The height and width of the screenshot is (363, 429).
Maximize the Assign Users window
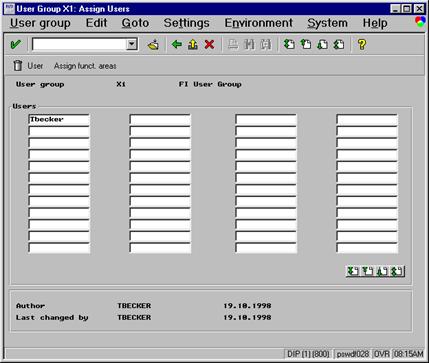407,9
